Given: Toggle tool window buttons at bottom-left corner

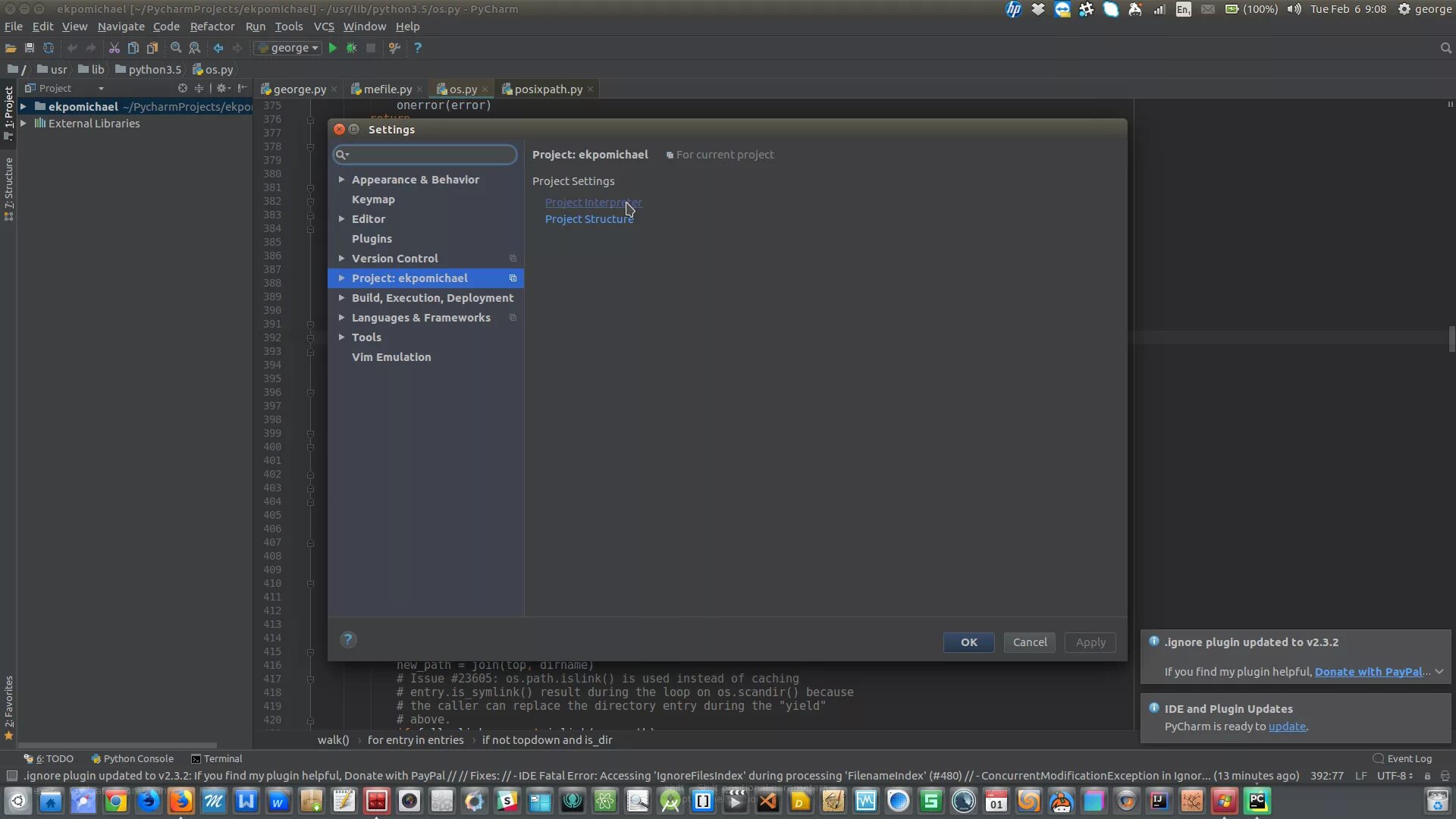Looking at the screenshot, I should (x=12, y=776).
